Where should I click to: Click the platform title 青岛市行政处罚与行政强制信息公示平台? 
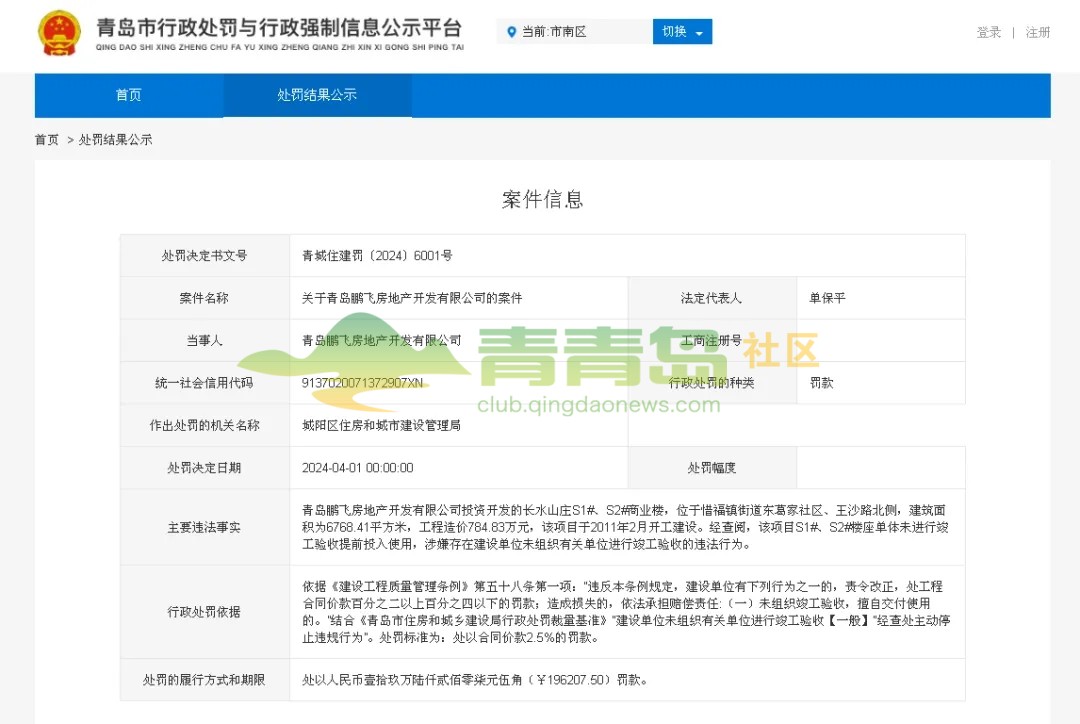279,27
